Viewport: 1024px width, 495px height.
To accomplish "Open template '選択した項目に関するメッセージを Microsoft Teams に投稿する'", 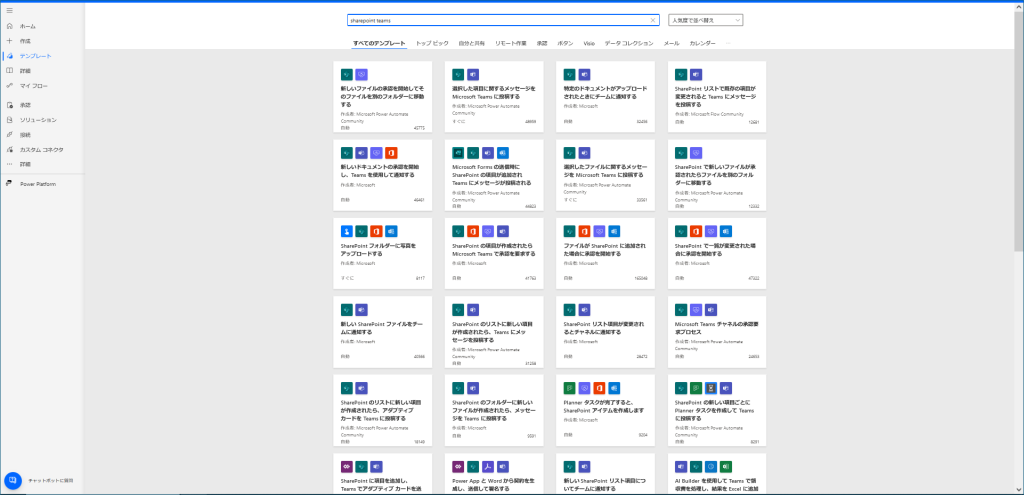I will (494, 97).
